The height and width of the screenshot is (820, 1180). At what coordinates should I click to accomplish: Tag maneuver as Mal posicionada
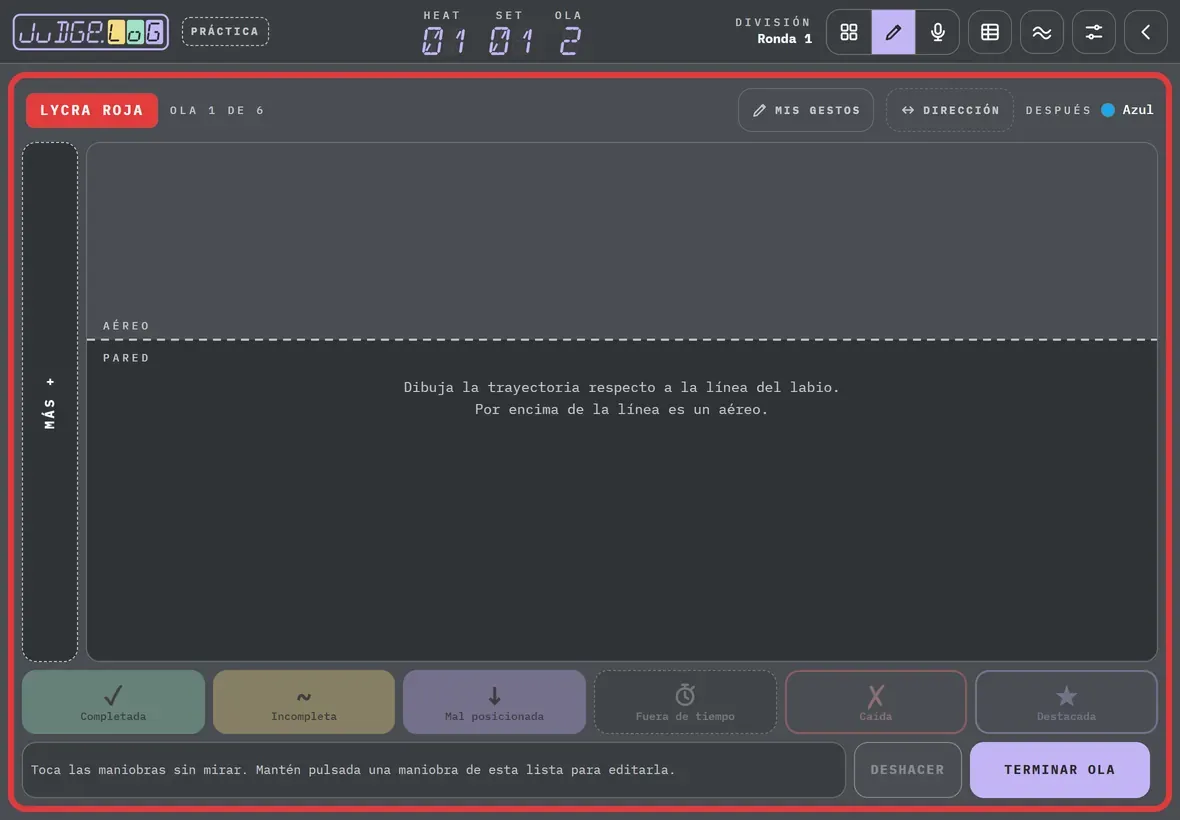(x=494, y=702)
